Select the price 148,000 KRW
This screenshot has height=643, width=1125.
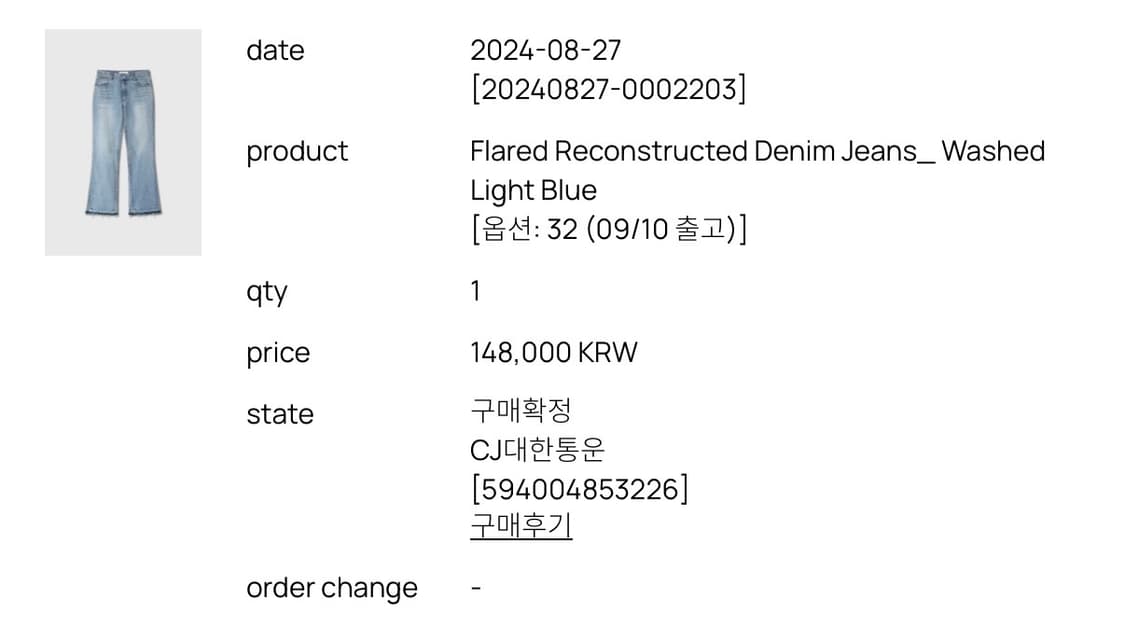[x=553, y=352]
